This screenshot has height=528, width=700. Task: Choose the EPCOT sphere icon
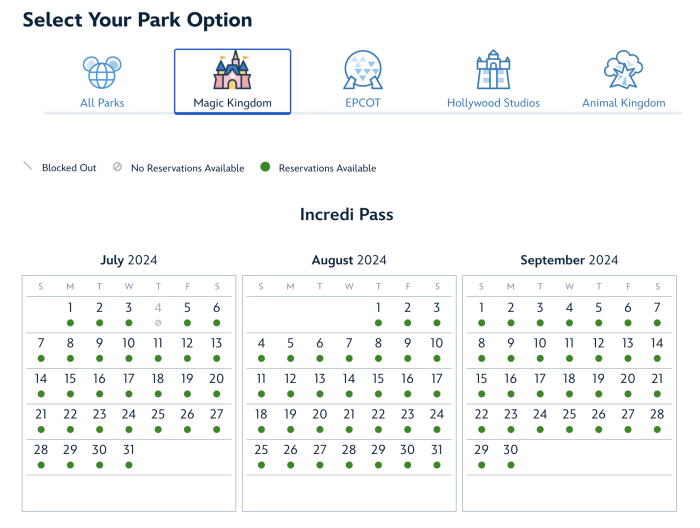(363, 70)
